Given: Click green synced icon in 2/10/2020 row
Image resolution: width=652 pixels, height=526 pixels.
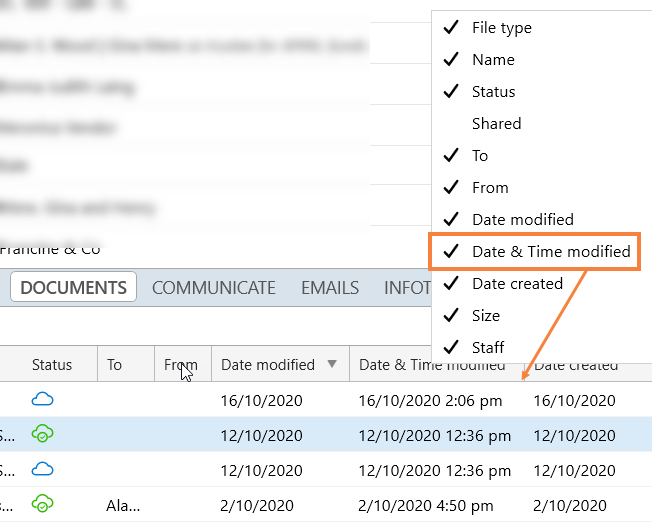Looking at the screenshot, I should [x=43, y=504].
